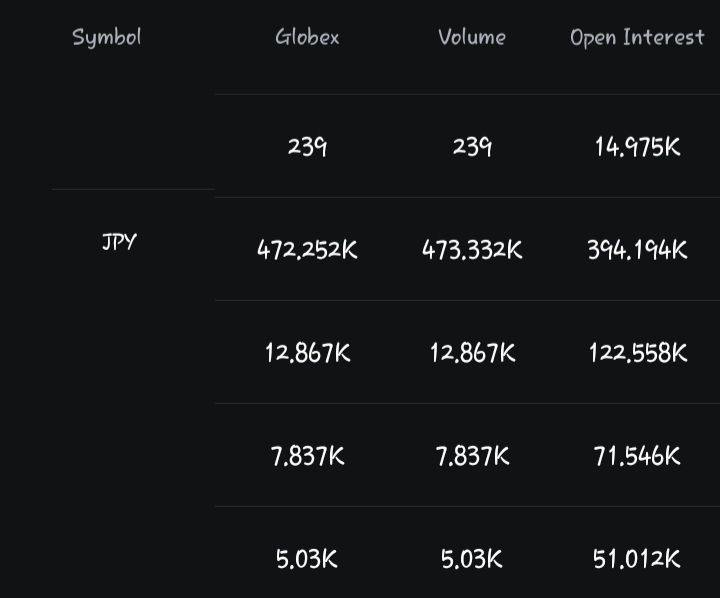Image resolution: width=720 pixels, height=598 pixels.
Task: Click the Symbol column header
Action: click(107, 38)
